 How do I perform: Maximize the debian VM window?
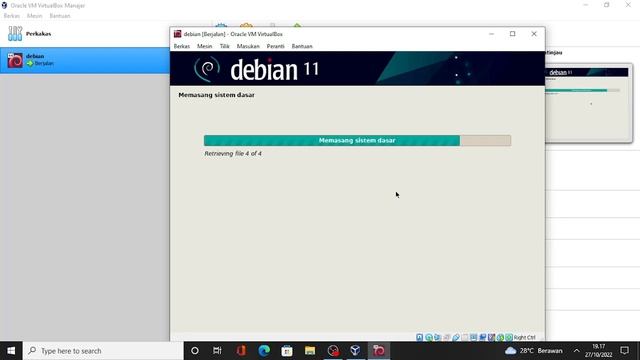click(x=513, y=34)
